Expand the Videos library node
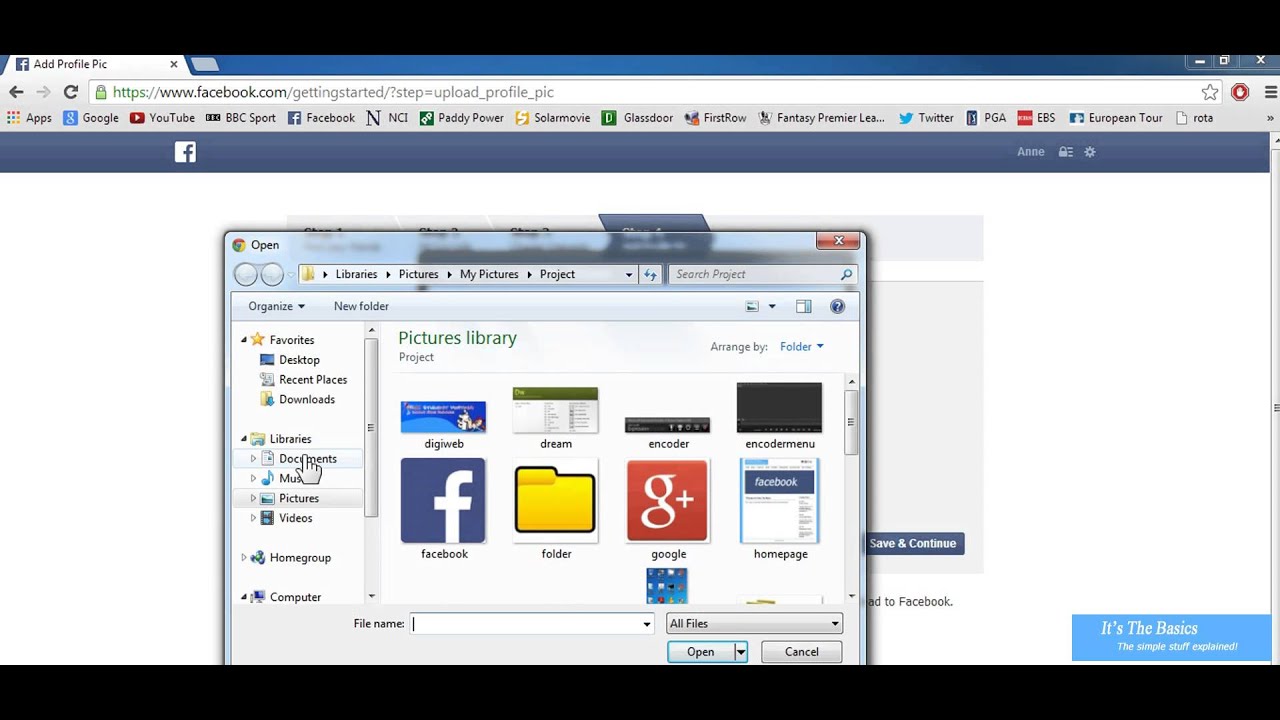Screen dimensions: 1280x720 (x=253, y=518)
